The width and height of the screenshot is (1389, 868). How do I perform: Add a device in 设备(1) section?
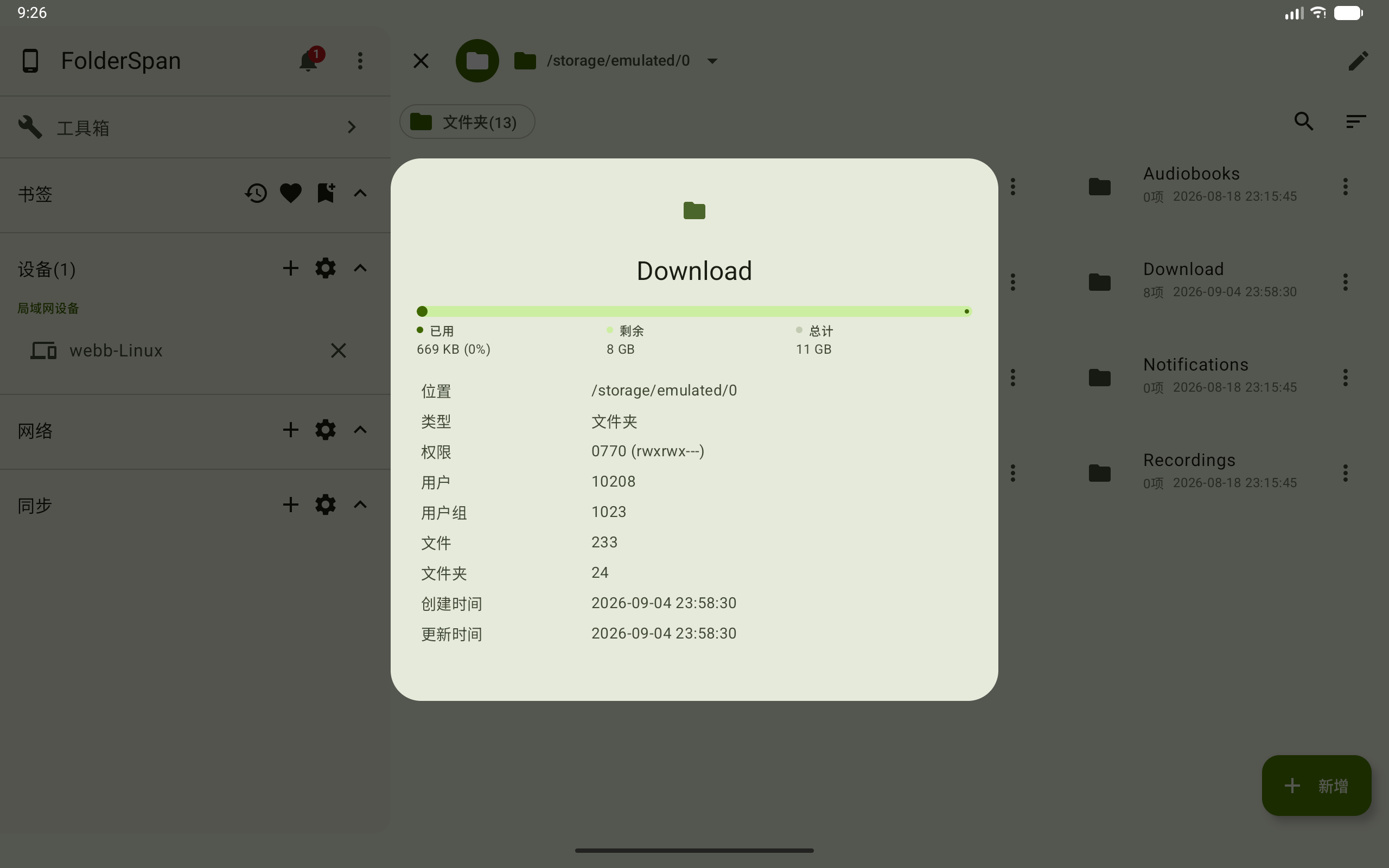[x=290, y=268]
